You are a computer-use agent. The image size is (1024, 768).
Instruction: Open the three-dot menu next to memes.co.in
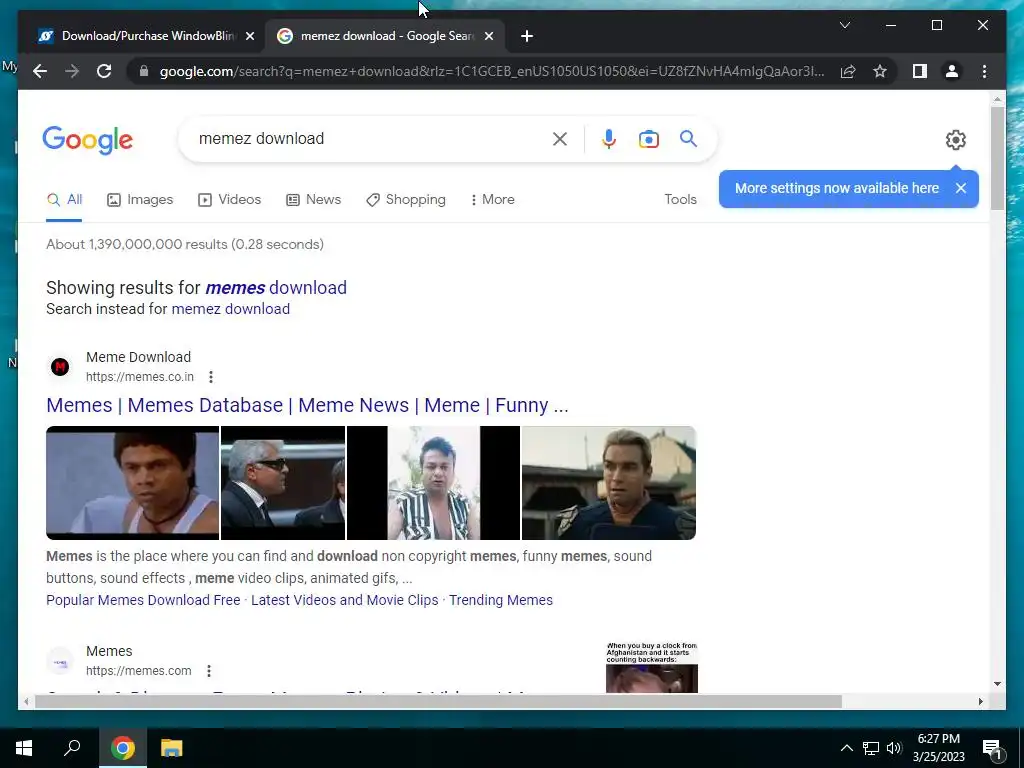[x=210, y=377]
